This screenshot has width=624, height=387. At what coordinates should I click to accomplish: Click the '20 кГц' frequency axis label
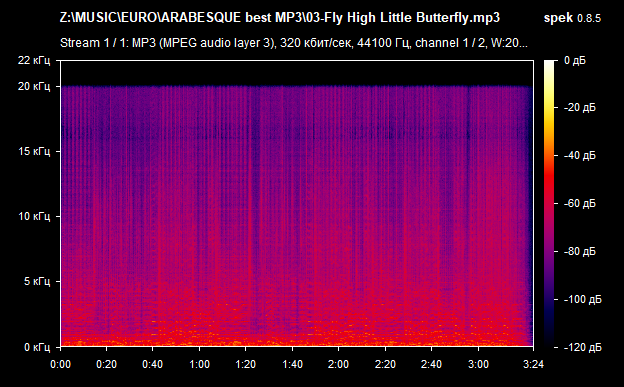tap(34, 86)
